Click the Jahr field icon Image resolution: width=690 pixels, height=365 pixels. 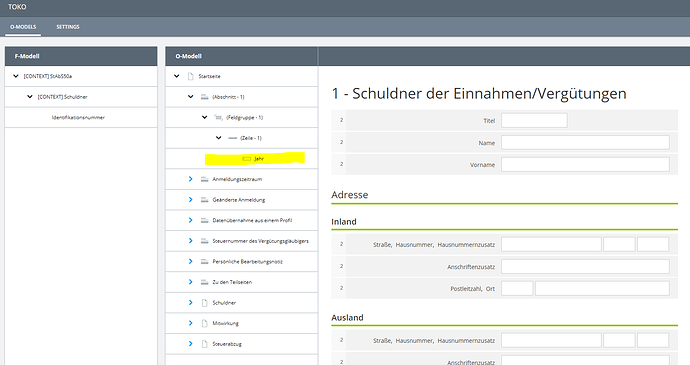coord(246,159)
